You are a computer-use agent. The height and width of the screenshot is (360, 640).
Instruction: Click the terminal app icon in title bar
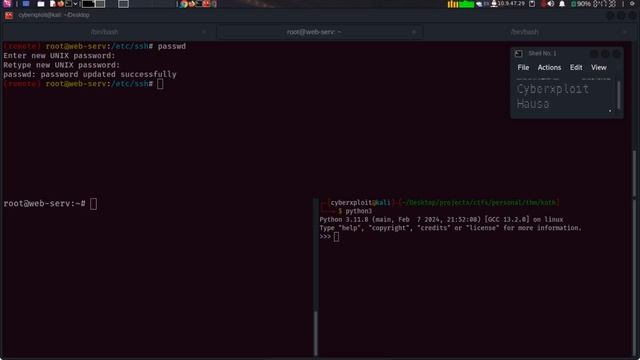pyautogui.click(x=9, y=16)
